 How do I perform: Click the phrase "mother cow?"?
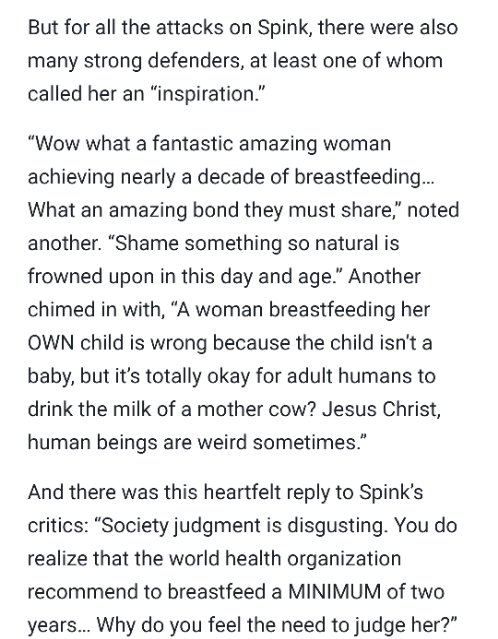(257, 409)
